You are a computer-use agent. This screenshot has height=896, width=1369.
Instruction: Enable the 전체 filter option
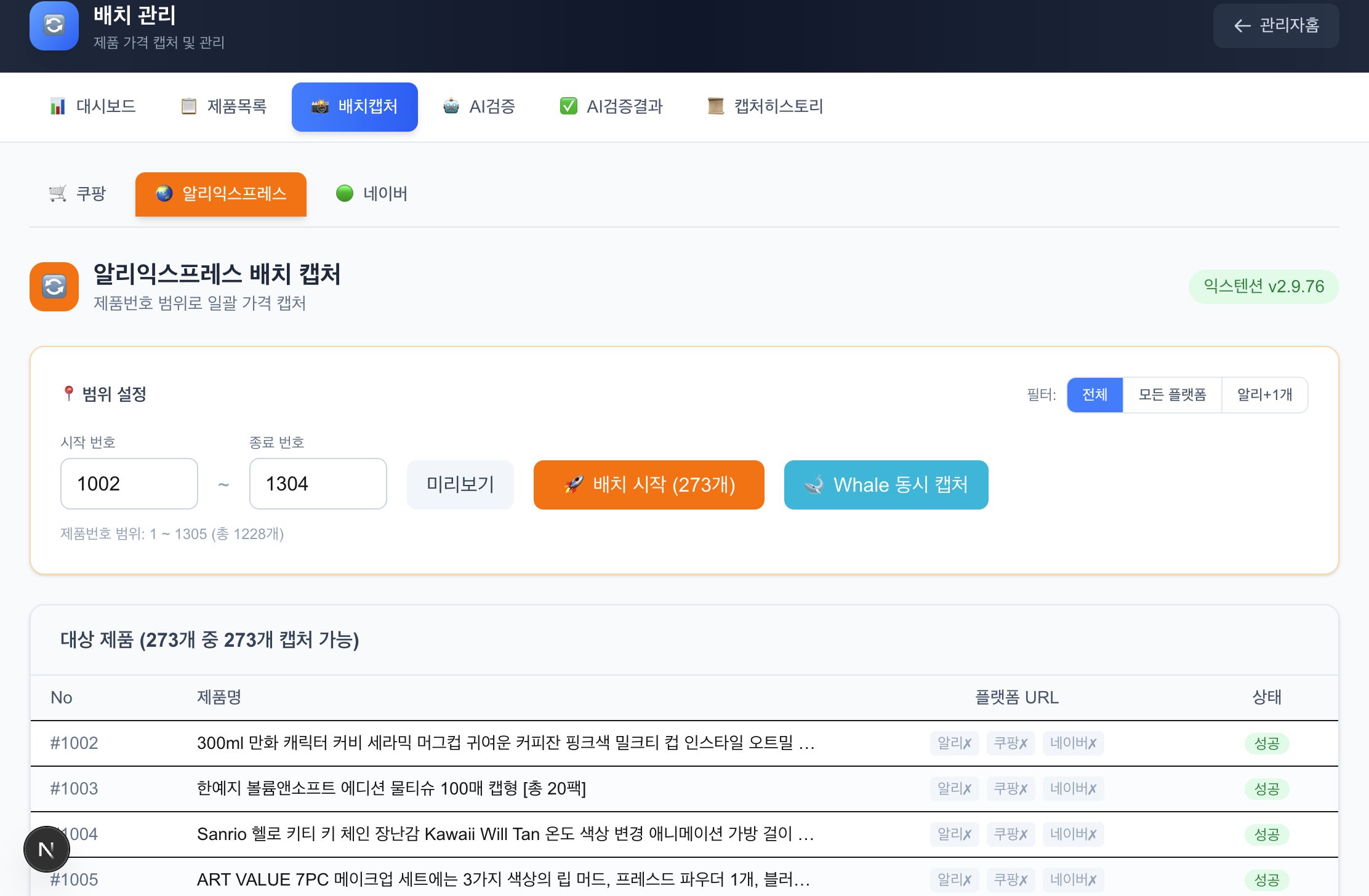[x=1094, y=394]
